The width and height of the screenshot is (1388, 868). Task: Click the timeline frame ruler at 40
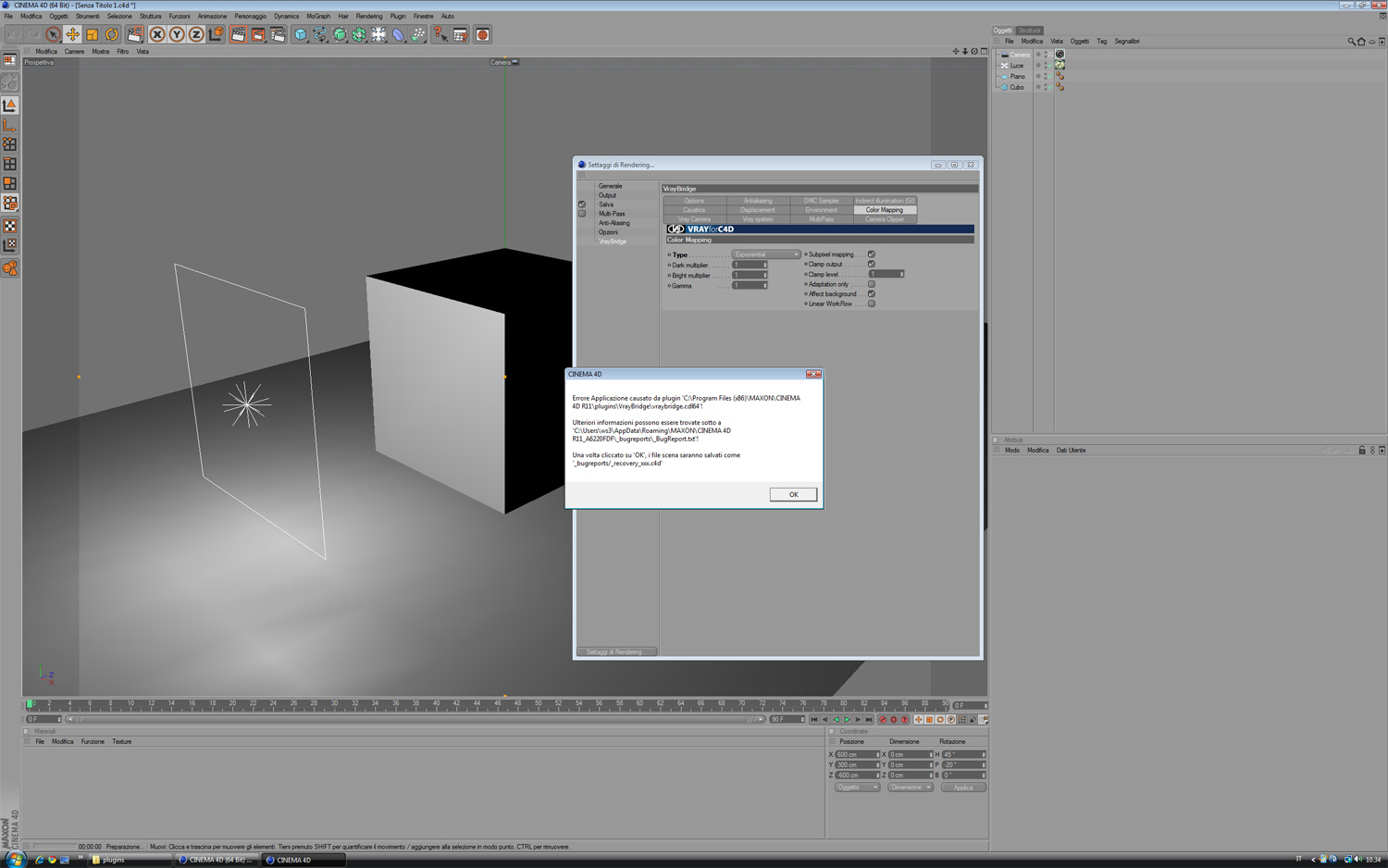(437, 704)
